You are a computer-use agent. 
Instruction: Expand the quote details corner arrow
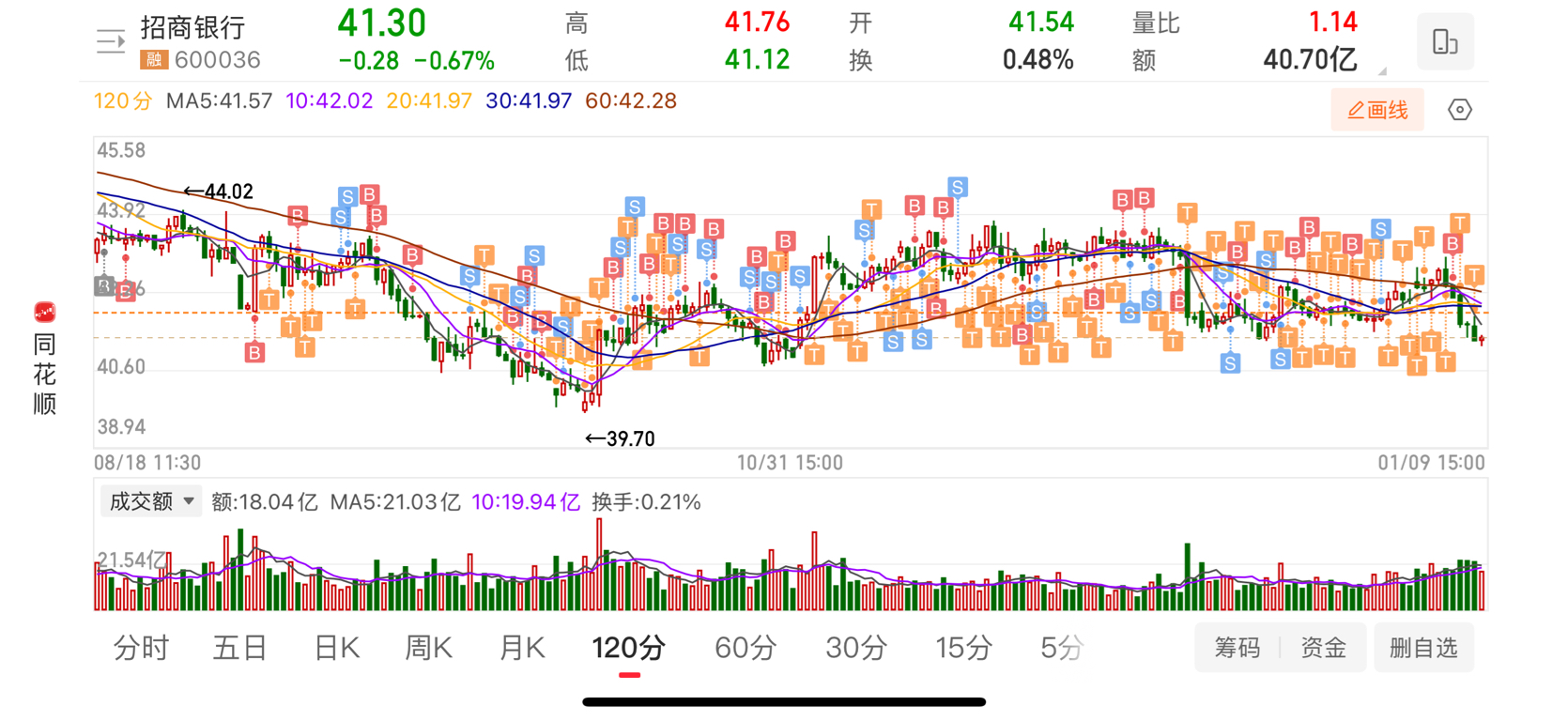pyautogui.click(x=1382, y=70)
